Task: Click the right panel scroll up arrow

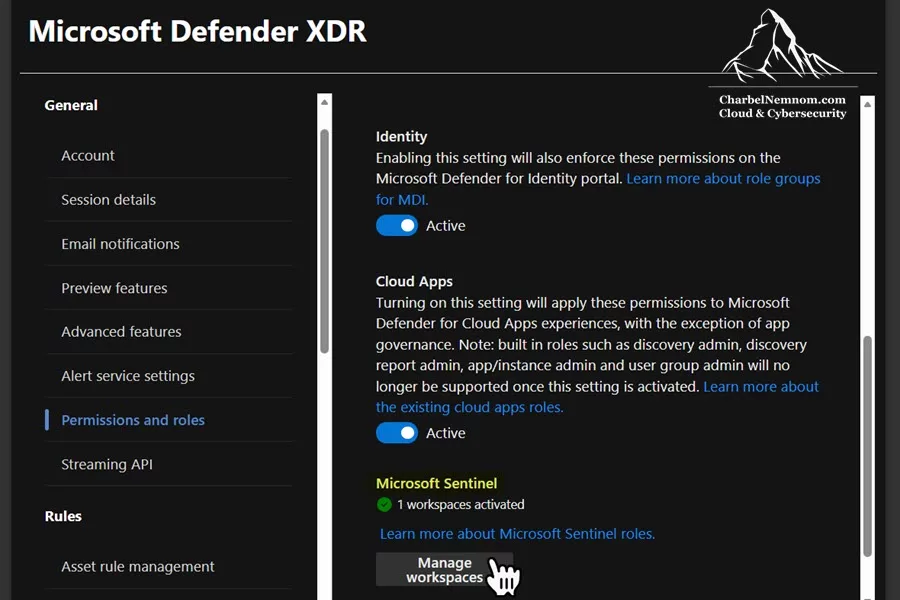Action: pos(867,104)
